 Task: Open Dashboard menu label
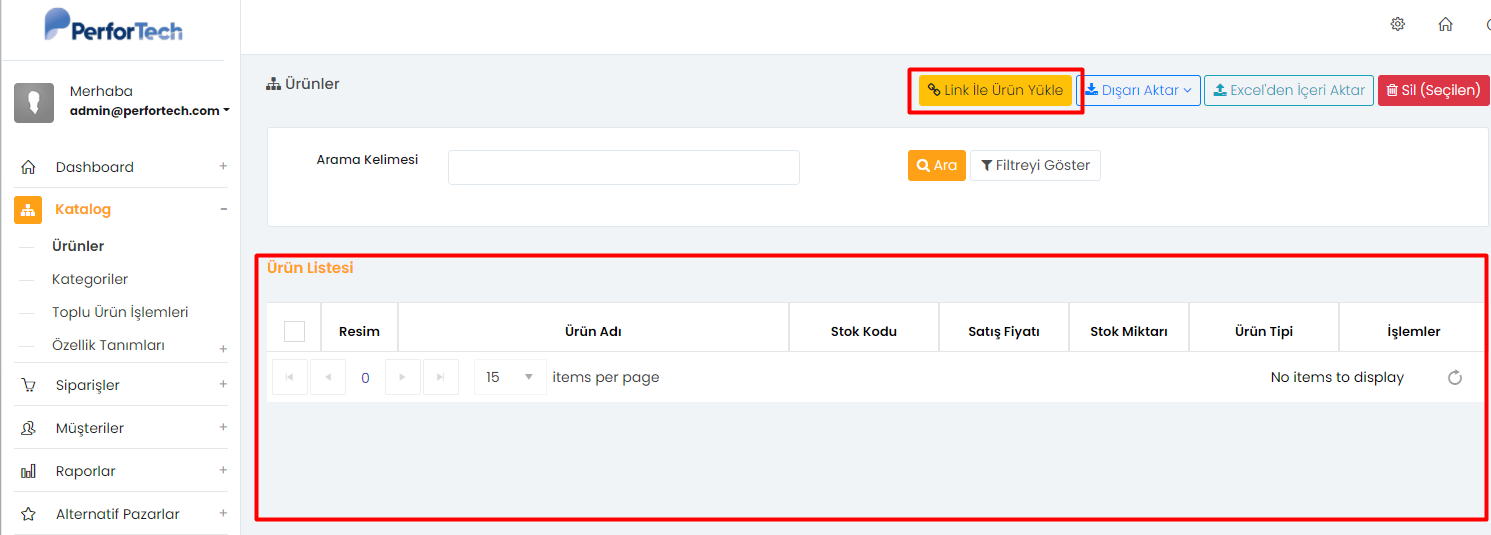pos(95,167)
